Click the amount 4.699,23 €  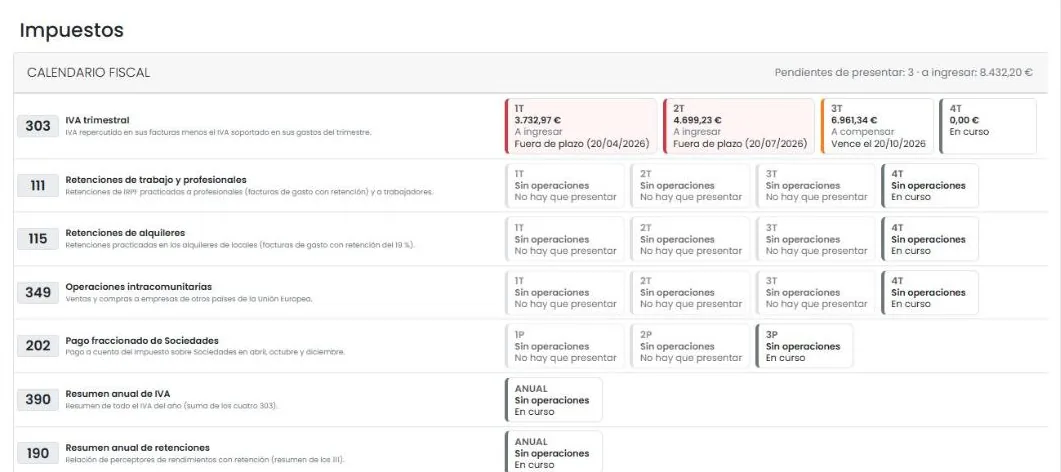[x=698, y=120]
